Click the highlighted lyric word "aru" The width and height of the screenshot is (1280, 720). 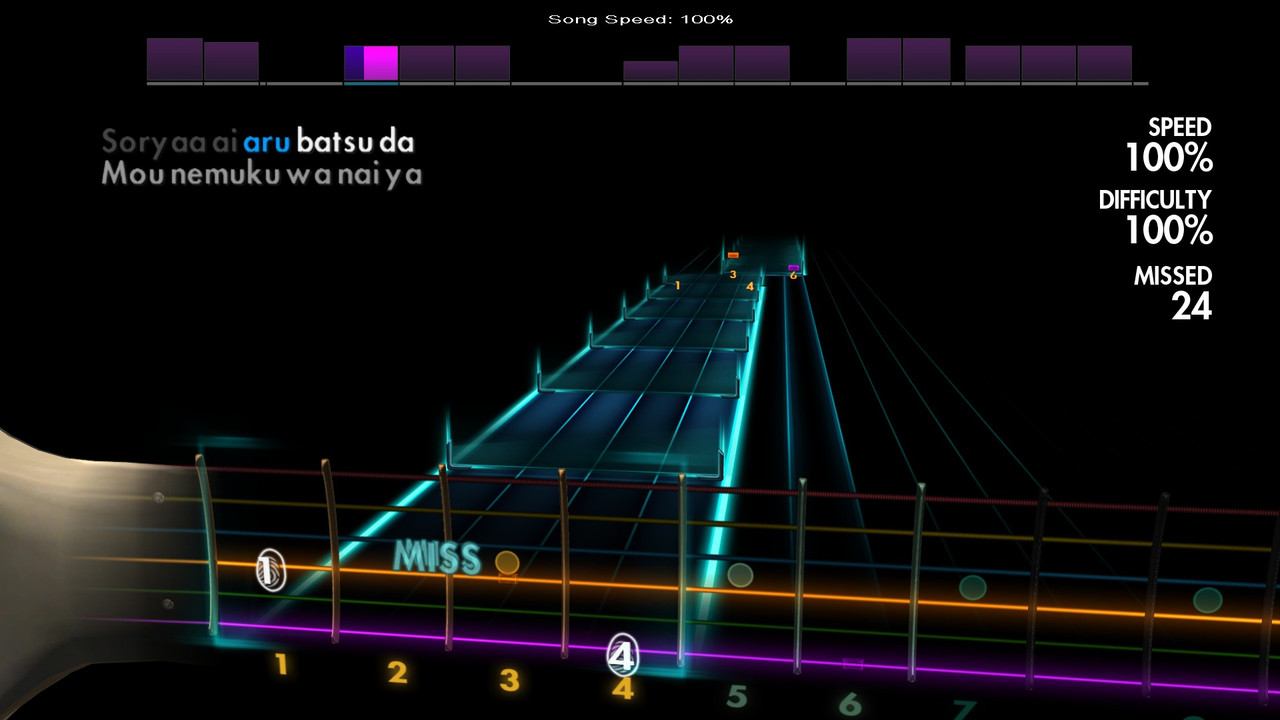point(267,142)
